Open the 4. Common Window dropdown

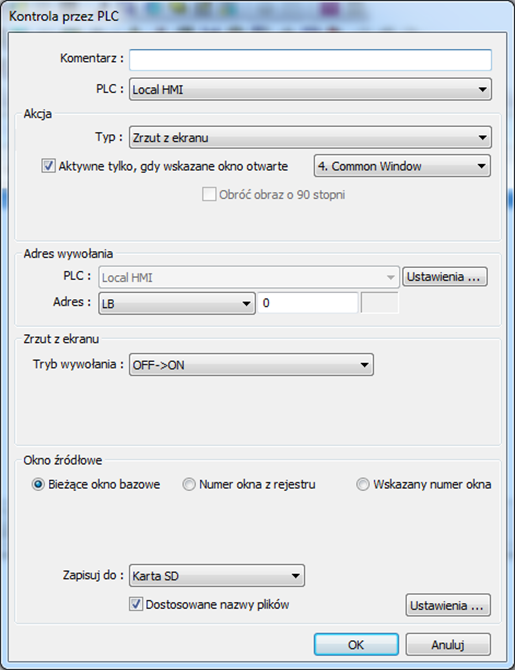coord(402,166)
